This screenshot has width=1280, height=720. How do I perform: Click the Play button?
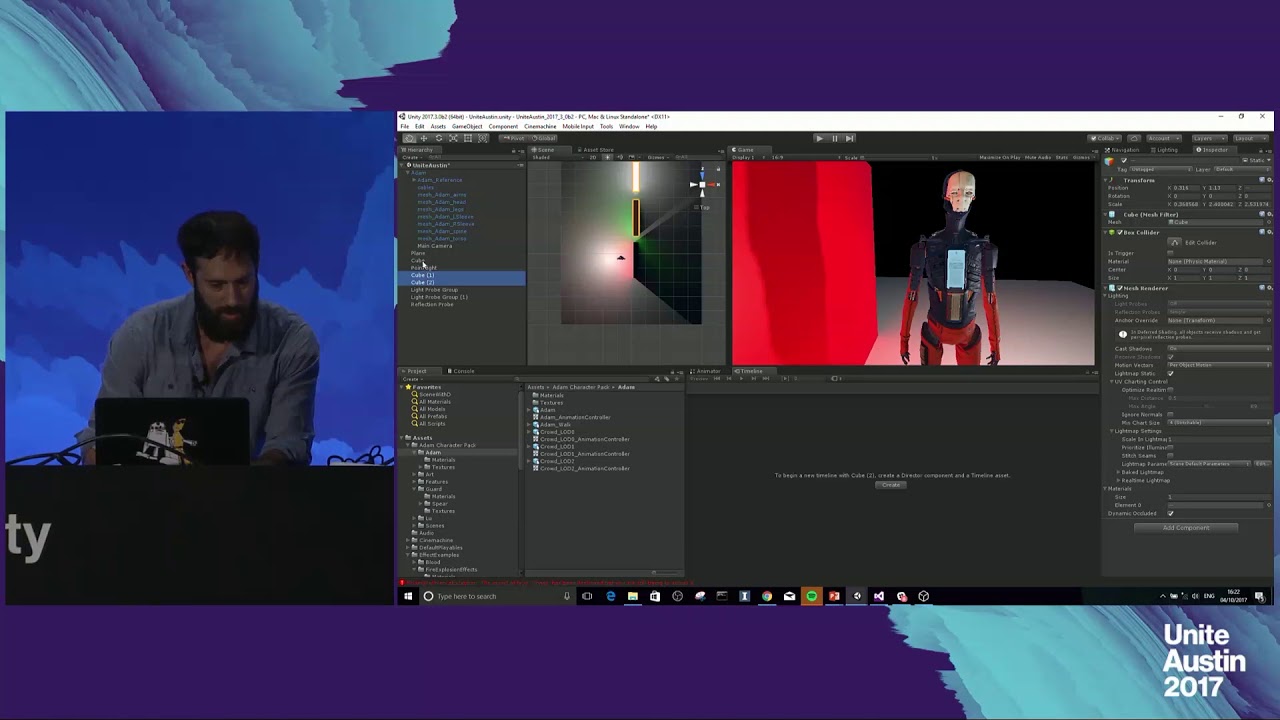(x=819, y=138)
